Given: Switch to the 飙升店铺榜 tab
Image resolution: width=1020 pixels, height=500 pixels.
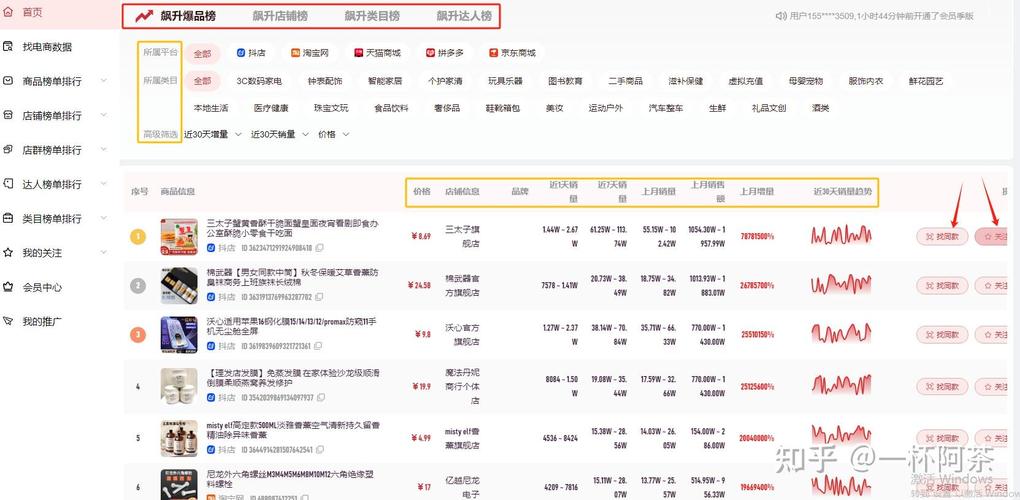Looking at the screenshot, I should 280,16.
